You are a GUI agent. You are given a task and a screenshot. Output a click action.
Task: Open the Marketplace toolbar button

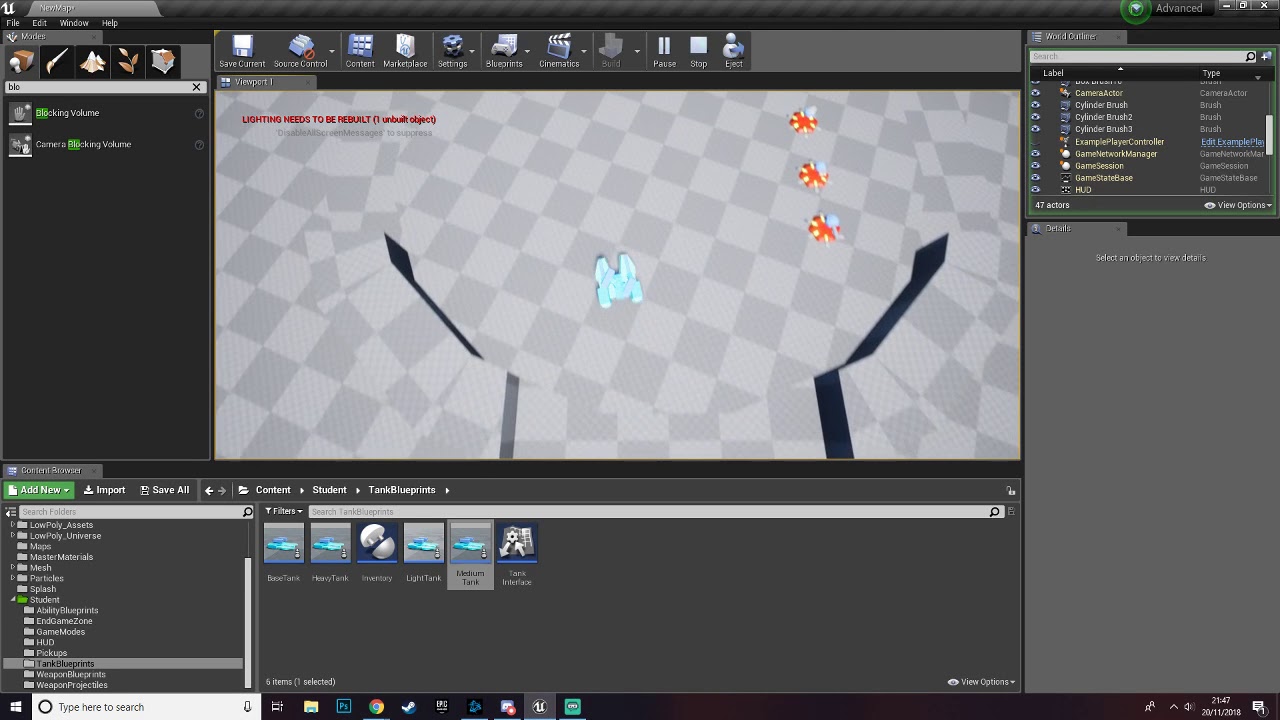tap(405, 52)
